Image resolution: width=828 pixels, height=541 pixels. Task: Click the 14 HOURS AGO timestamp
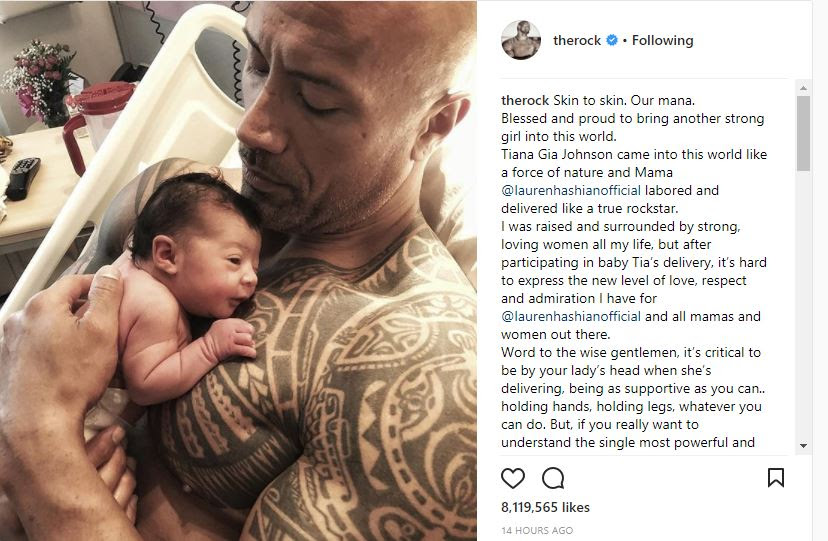537,530
